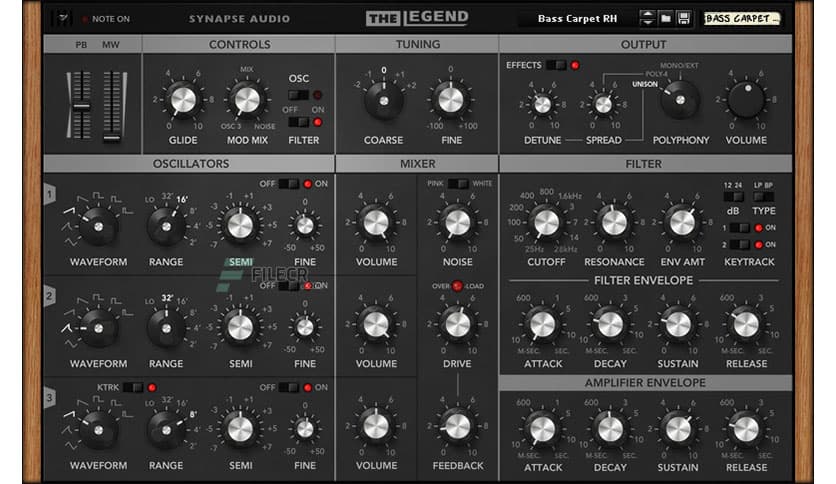
Task: Toggle KEYTRACK switch 1
Action: pos(739,228)
